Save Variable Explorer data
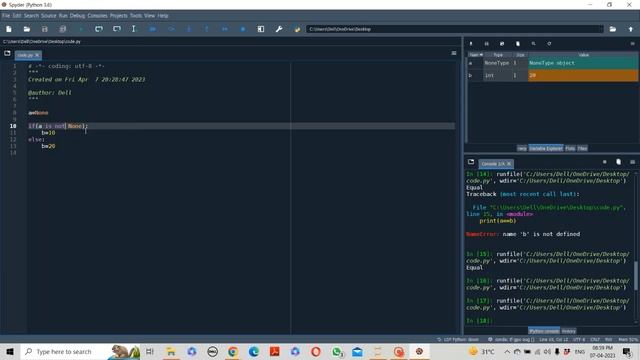 pos(487,44)
